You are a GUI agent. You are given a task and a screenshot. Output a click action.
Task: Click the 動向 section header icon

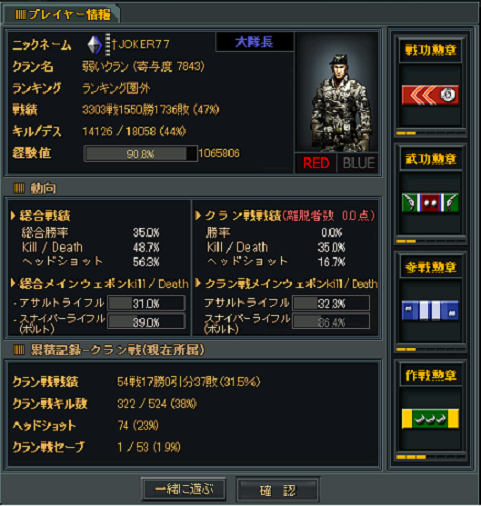(x=19, y=188)
